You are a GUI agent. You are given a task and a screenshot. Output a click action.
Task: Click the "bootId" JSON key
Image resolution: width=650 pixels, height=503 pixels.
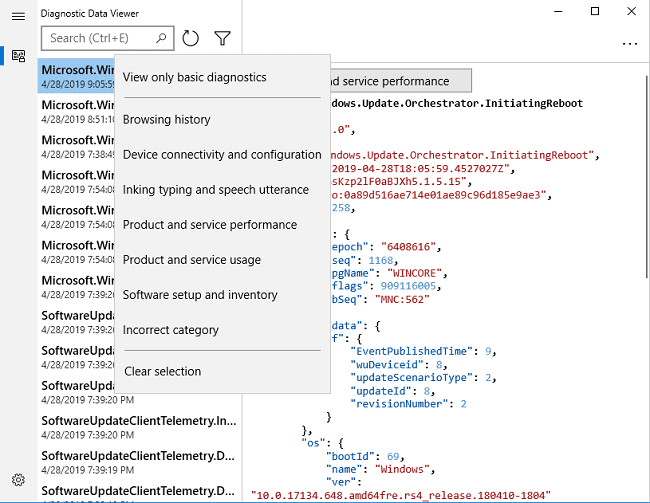point(350,457)
